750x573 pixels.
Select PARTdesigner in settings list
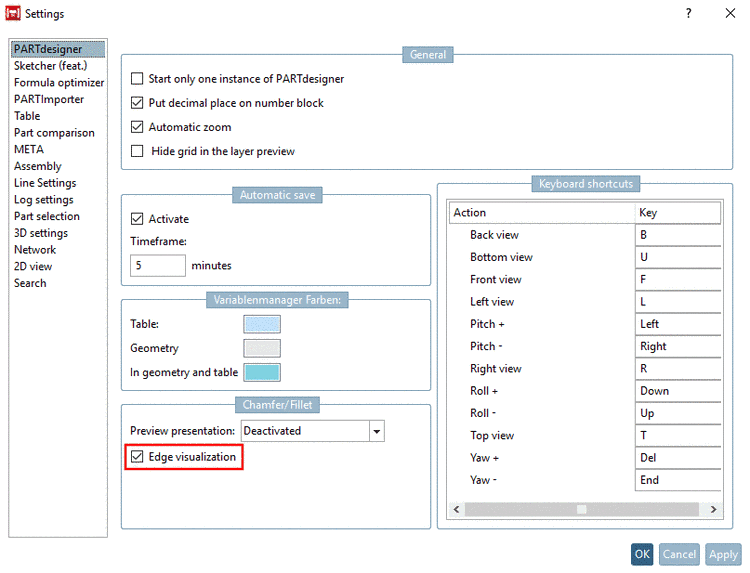coord(58,49)
